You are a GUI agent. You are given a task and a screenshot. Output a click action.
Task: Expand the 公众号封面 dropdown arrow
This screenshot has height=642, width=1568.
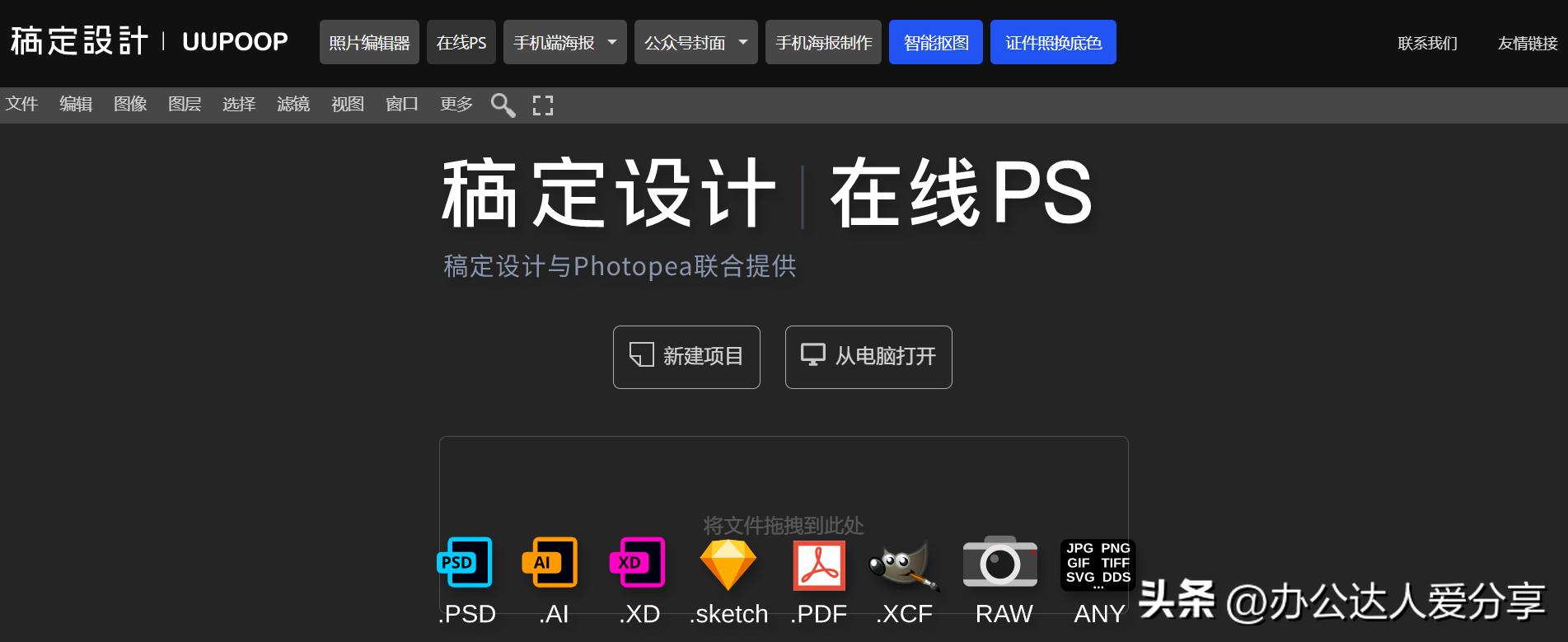coord(742,42)
